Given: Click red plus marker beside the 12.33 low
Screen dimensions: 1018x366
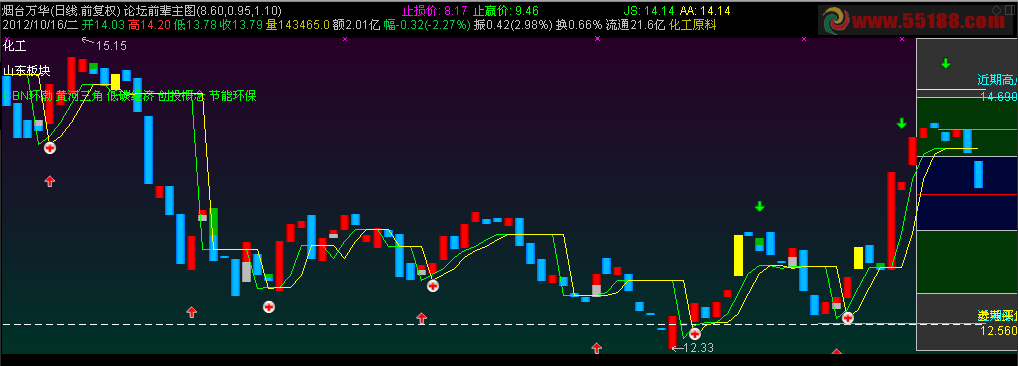Looking at the screenshot, I should click(x=695, y=334).
